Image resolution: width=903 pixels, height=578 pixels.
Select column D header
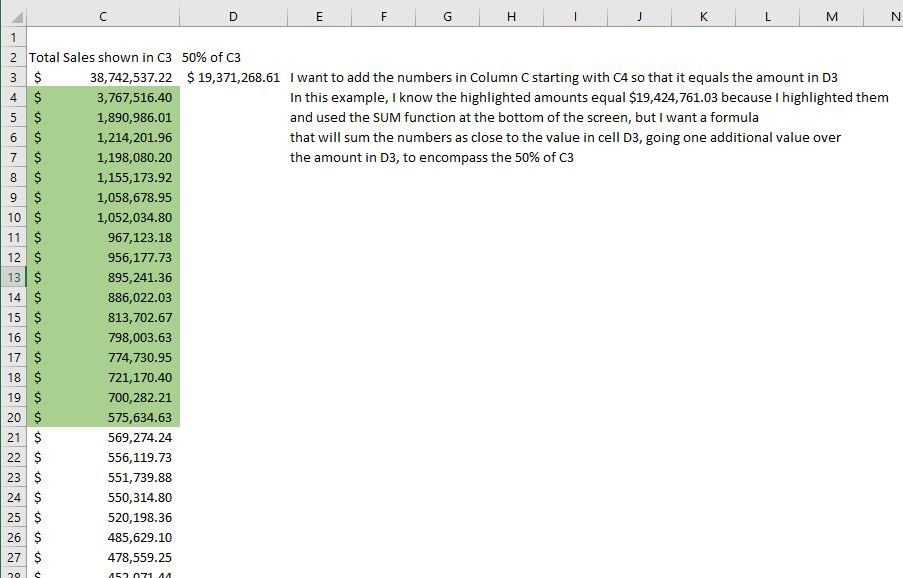233,16
